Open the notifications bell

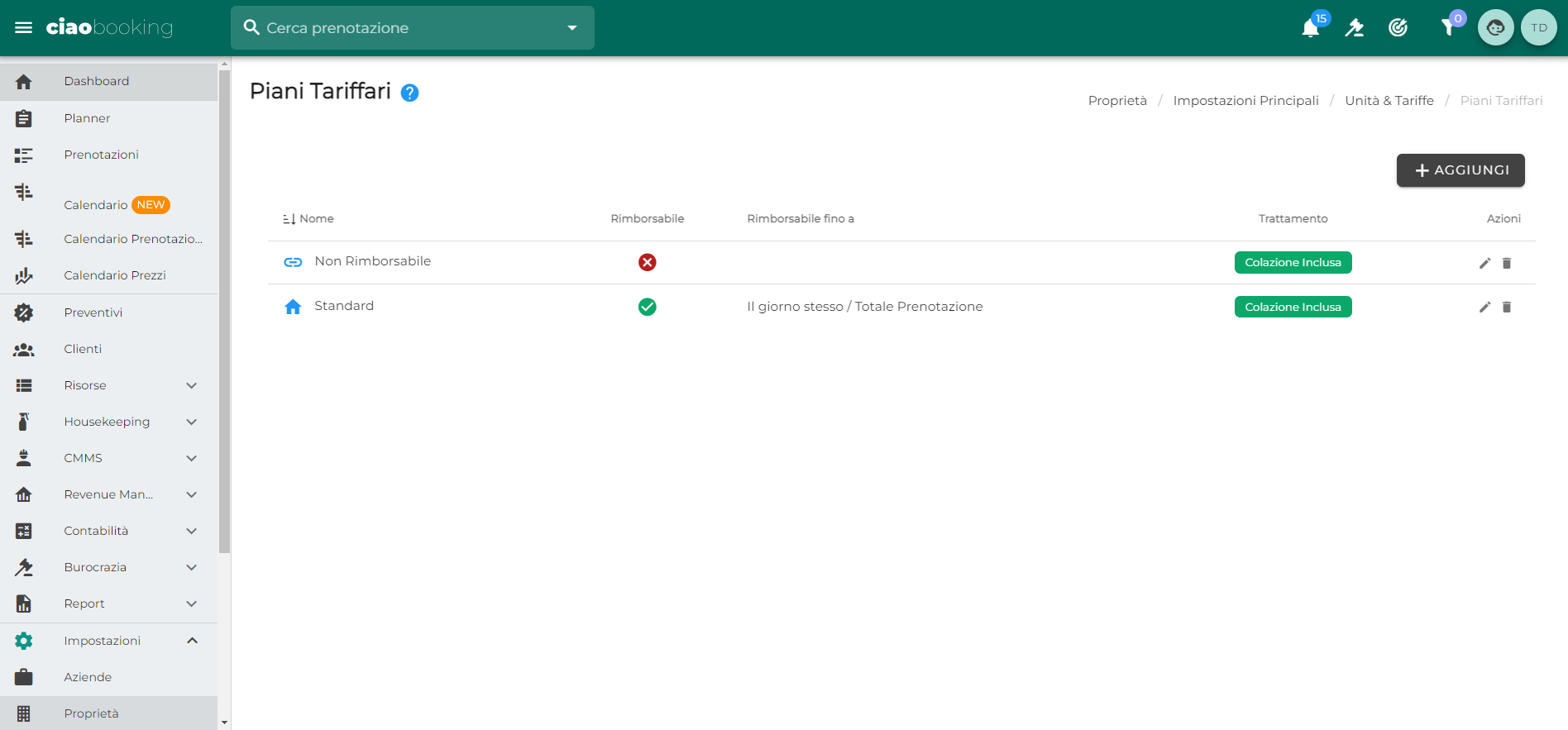pos(1310,28)
